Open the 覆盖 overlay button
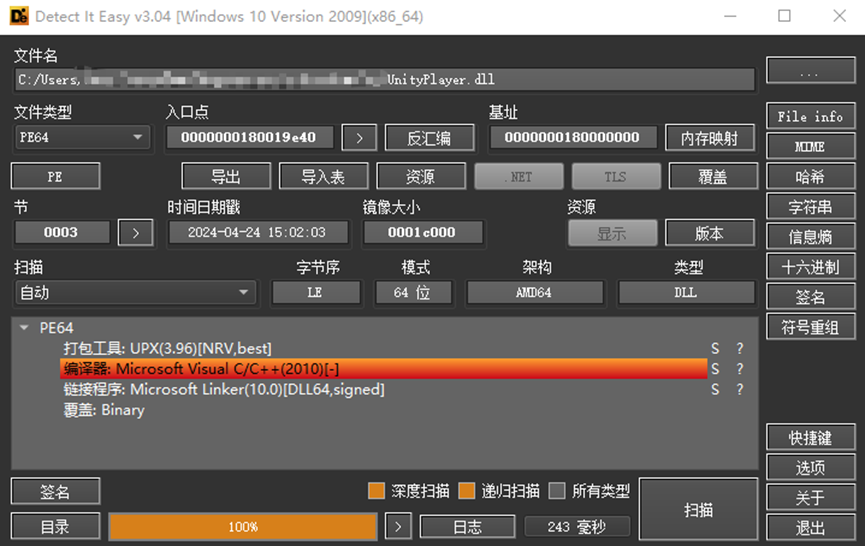This screenshot has height=546, width=865. (713, 176)
